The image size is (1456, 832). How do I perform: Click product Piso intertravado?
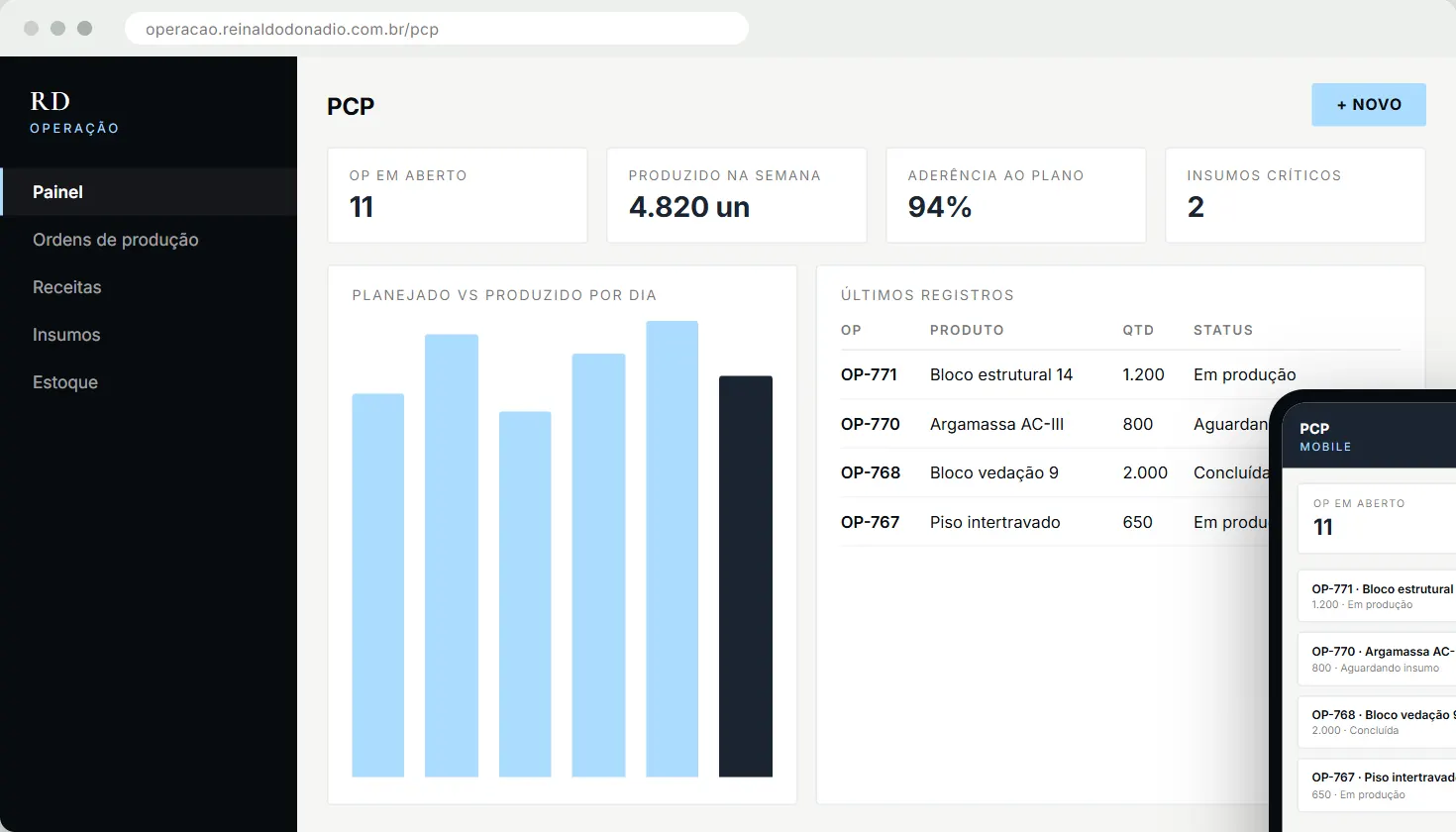pyautogui.click(x=995, y=522)
